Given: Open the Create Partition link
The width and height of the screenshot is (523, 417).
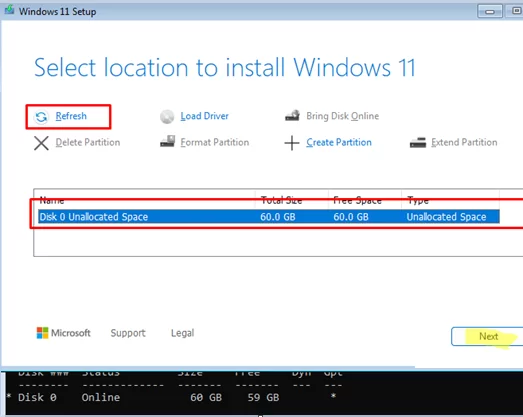Looking at the screenshot, I should (339, 142).
